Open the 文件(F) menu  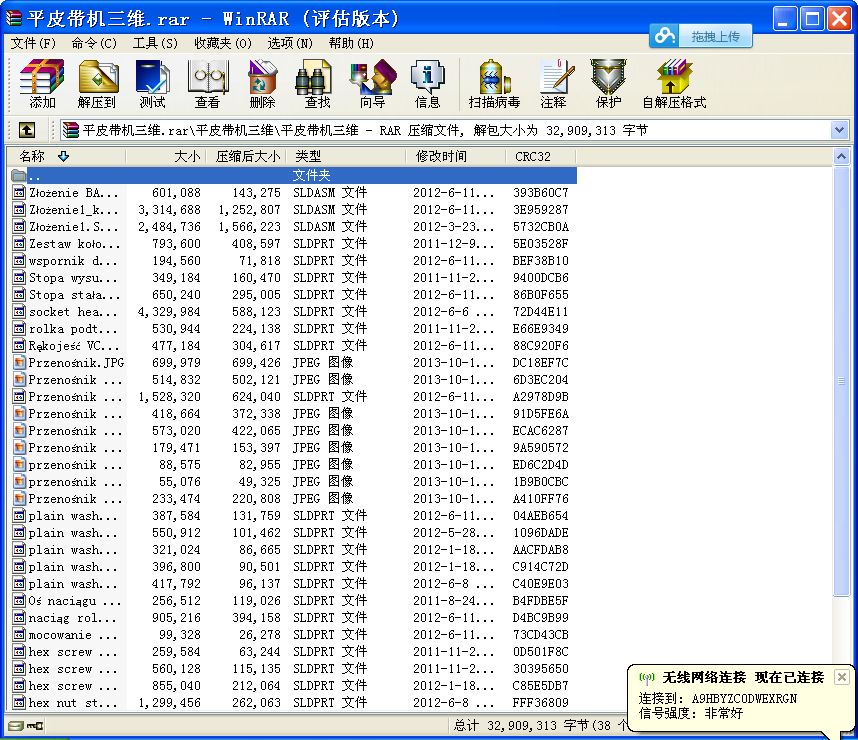click(x=33, y=43)
